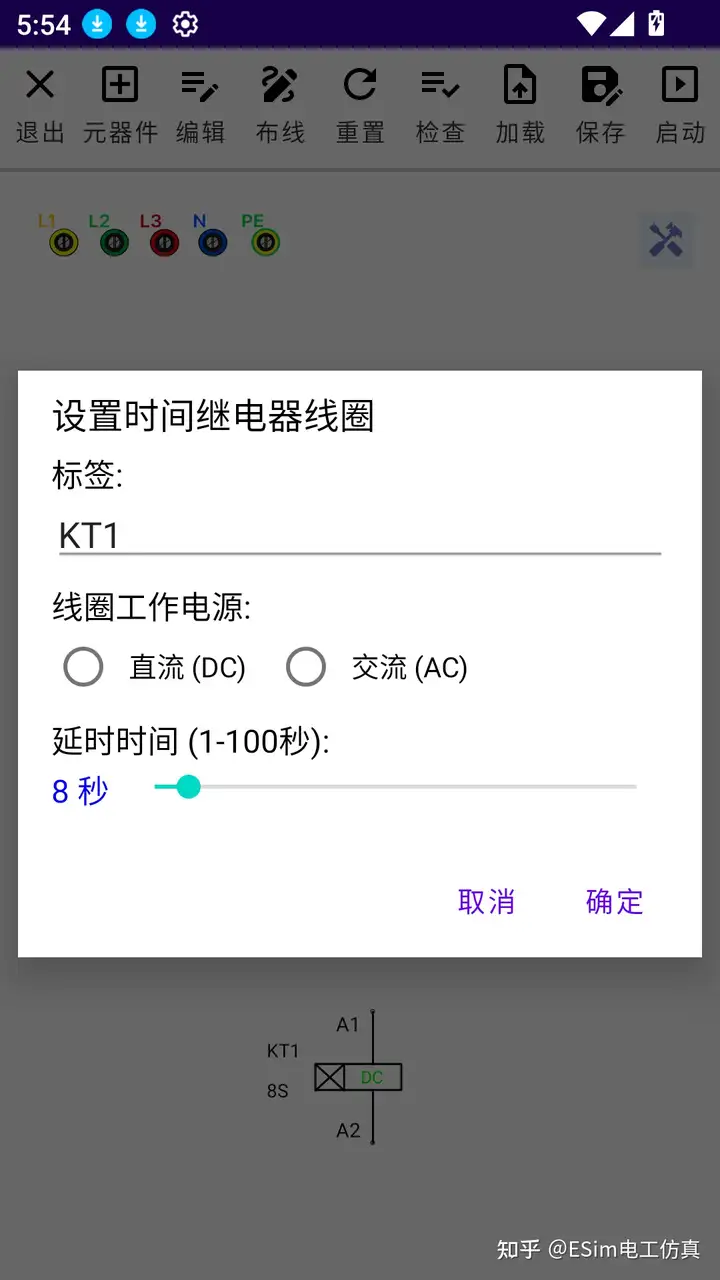Cancel the relay settings dialog

point(487,902)
